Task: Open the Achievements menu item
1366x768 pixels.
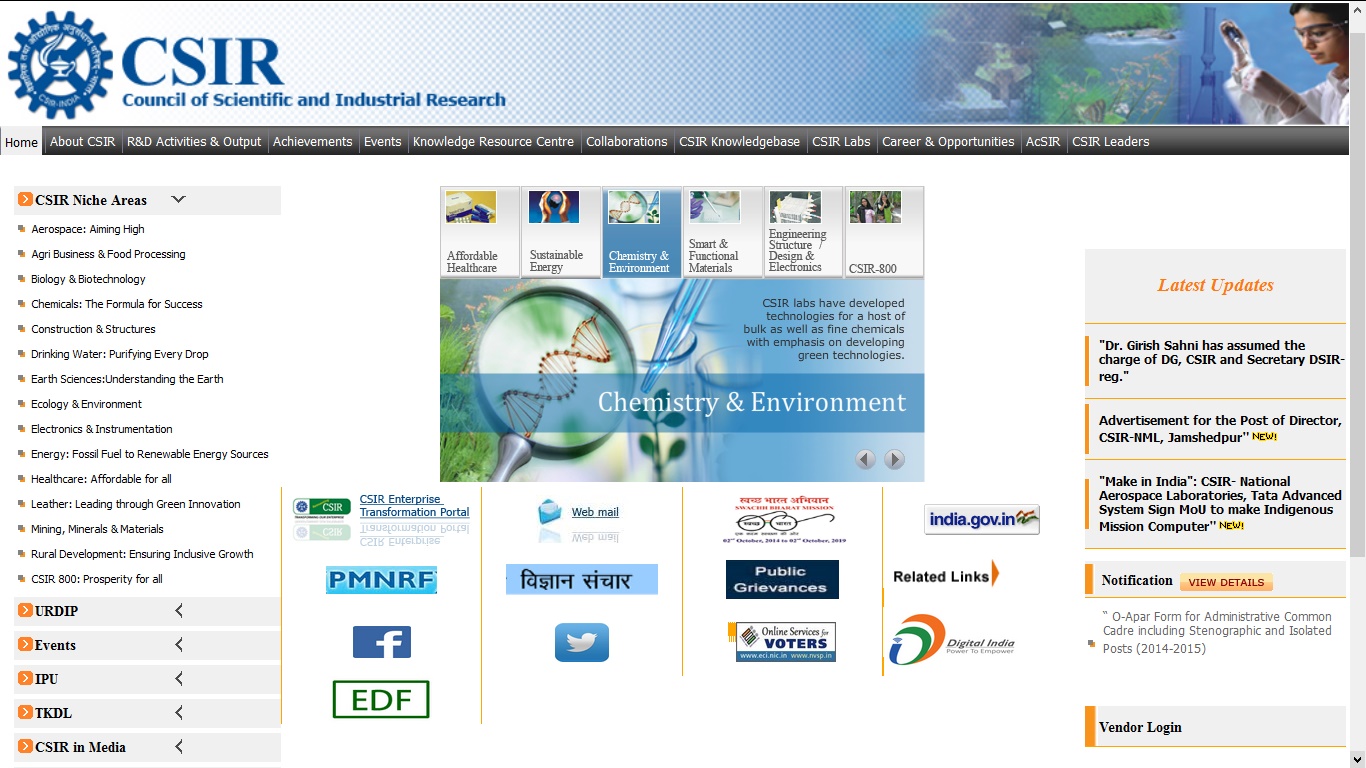Action: pyautogui.click(x=312, y=141)
